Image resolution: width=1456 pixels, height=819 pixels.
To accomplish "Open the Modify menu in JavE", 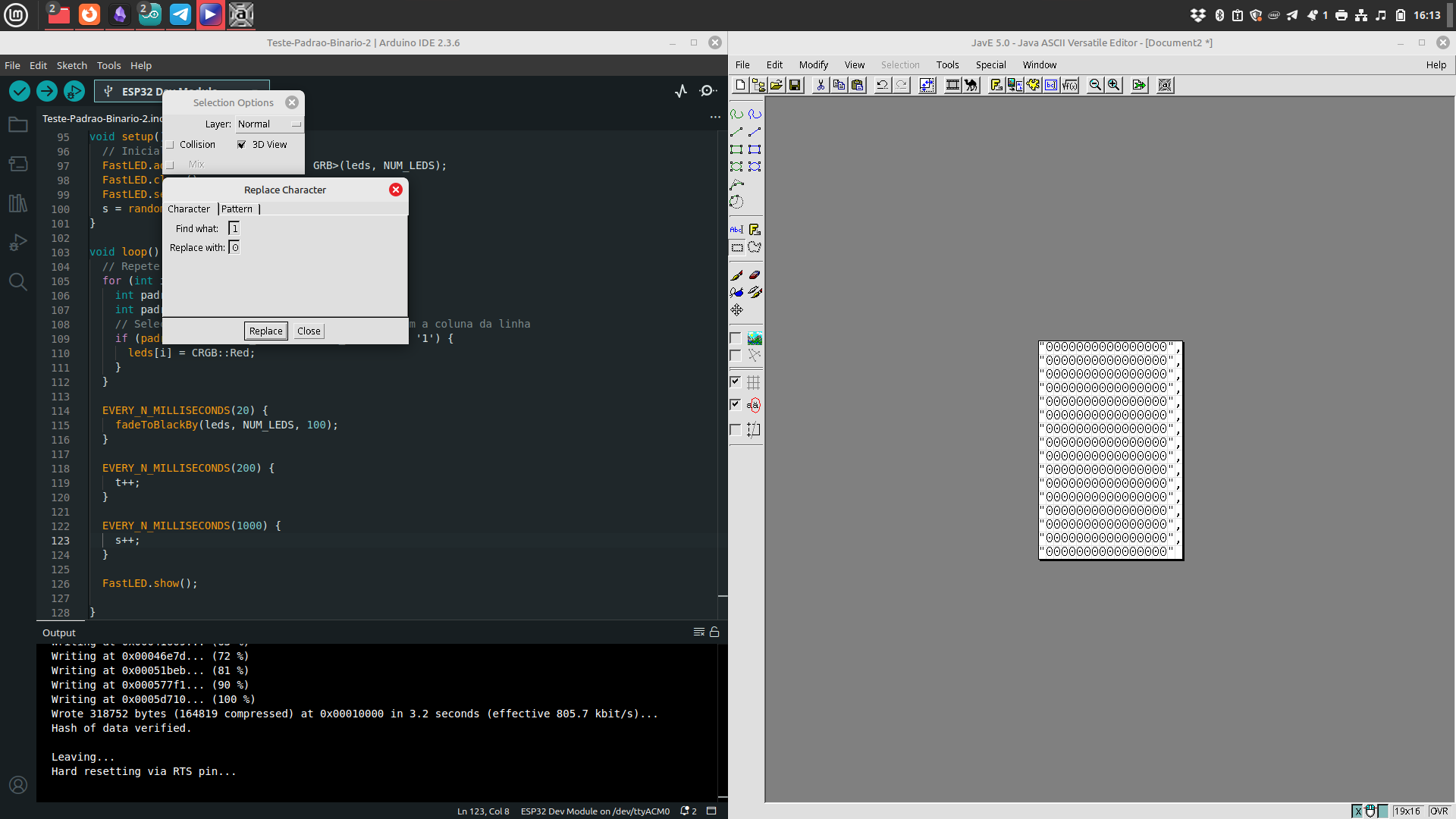I will tap(813, 64).
